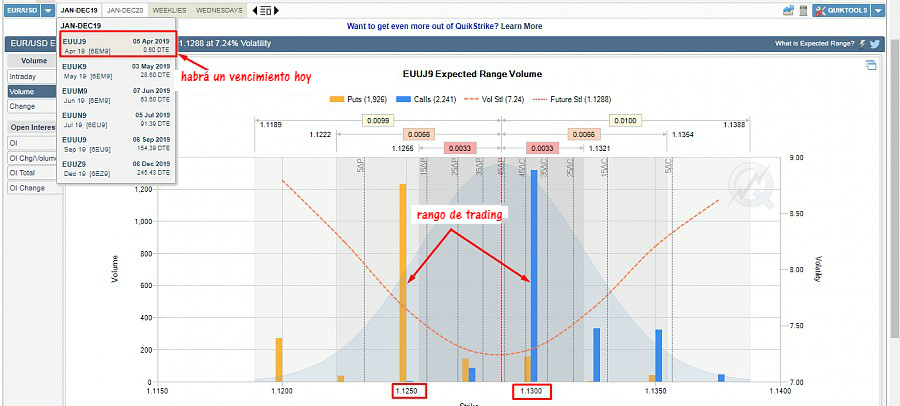900x406 pixels.
Task: Click the expiration list icon between arrows
Action: [265, 10]
